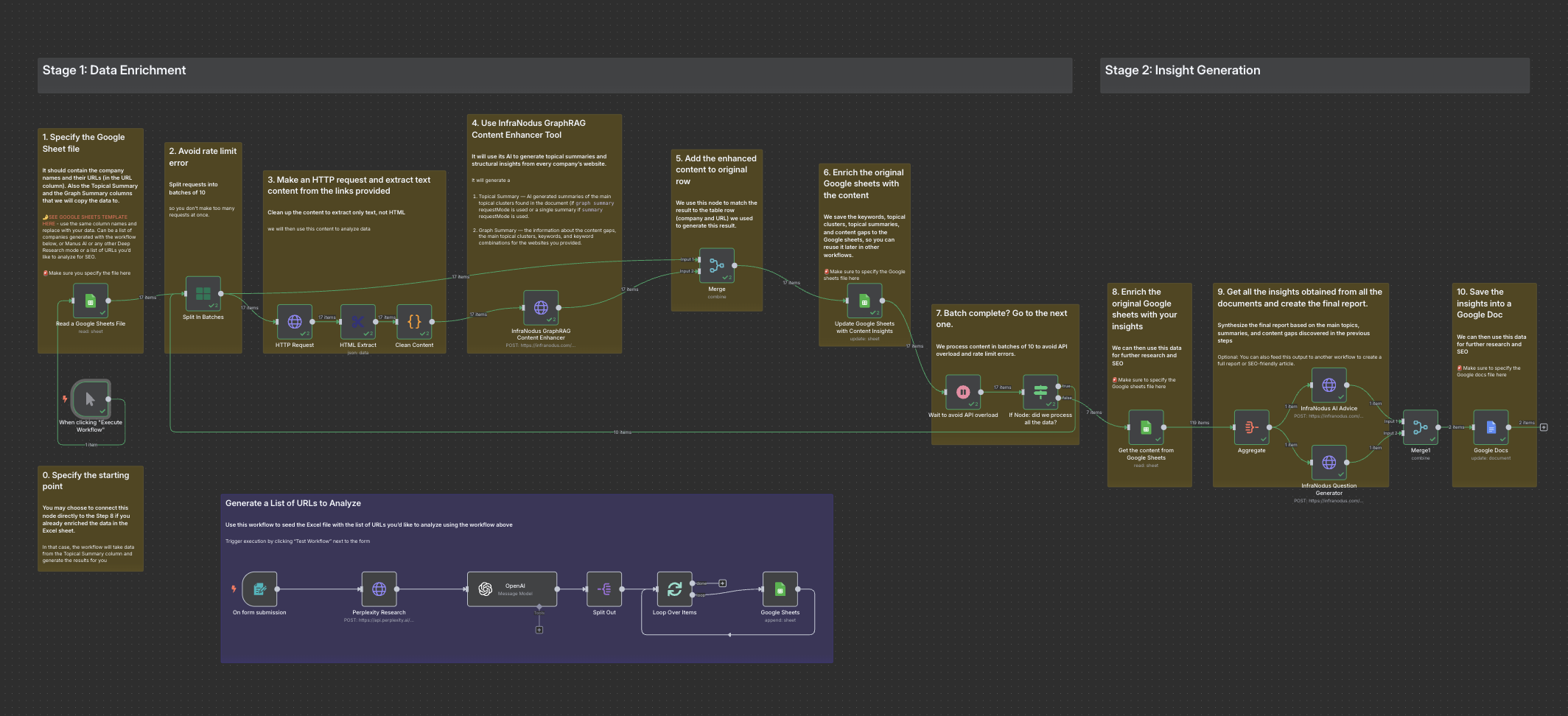Open the Perplexity Research node
Image resolution: width=1568 pixels, height=716 pixels.
tap(379, 589)
